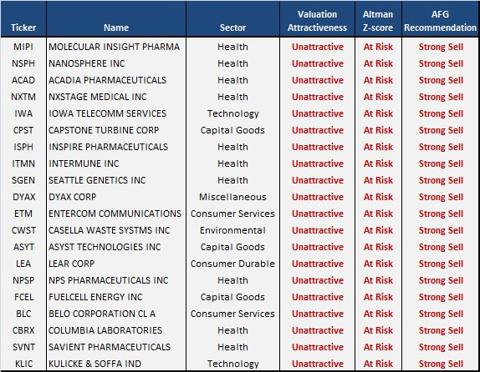Click the Technology sector for Iowa Telecomm

point(233,114)
